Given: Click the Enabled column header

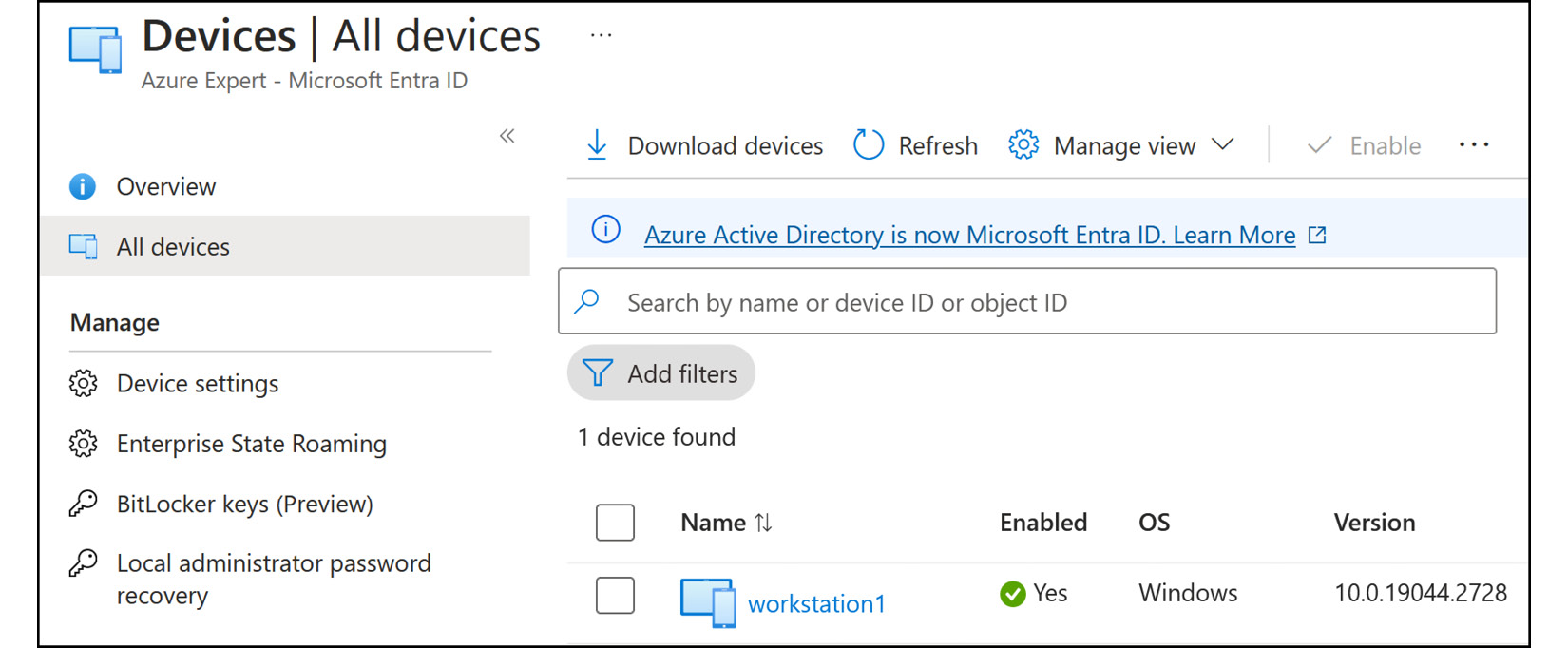Looking at the screenshot, I should click(1043, 523).
